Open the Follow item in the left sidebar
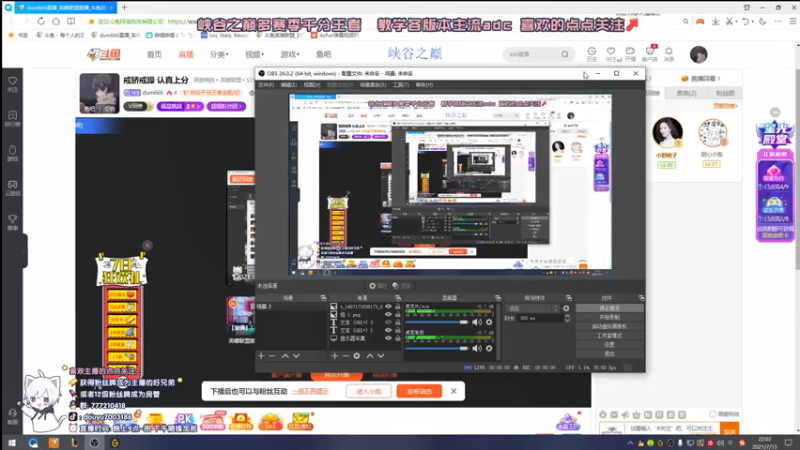Screen dimensions: 800x450 coord(13,84)
